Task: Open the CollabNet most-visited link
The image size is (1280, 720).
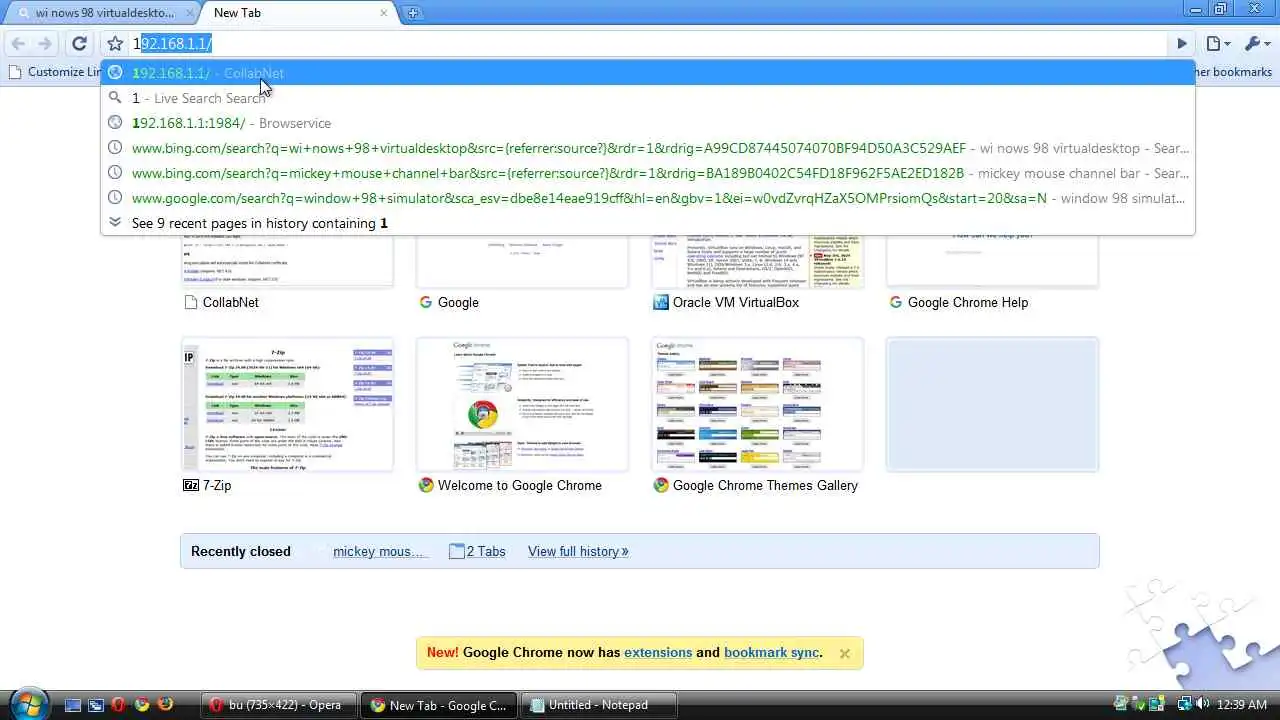Action: 230,302
